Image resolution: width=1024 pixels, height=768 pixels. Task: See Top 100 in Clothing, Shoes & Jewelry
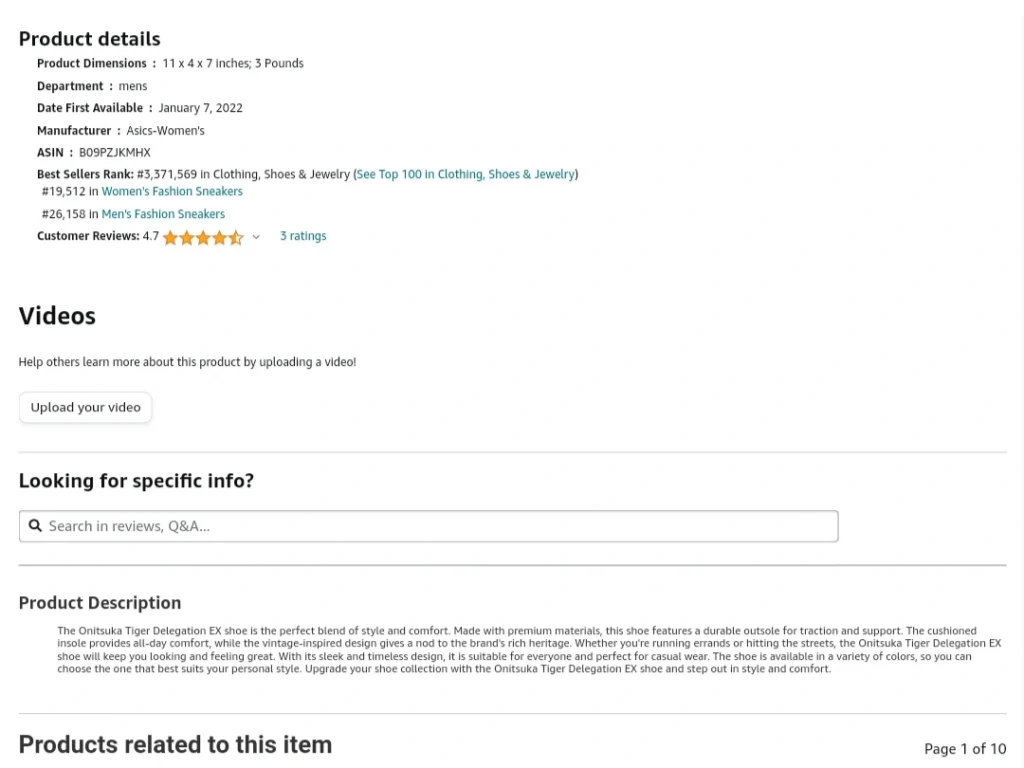point(466,174)
